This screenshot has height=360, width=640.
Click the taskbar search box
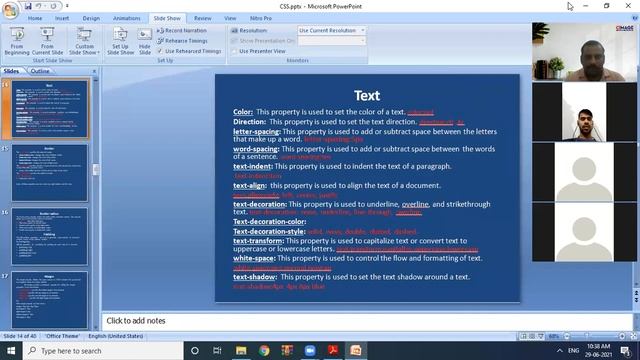103,351
